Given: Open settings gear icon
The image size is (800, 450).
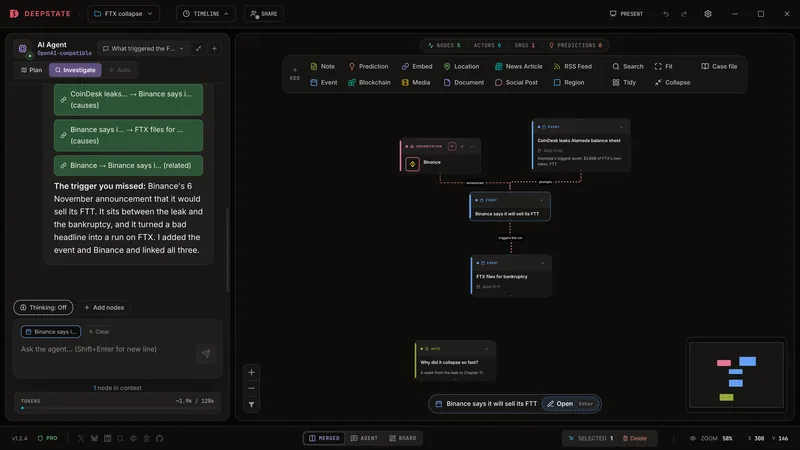Looking at the screenshot, I should (x=708, y=14).
